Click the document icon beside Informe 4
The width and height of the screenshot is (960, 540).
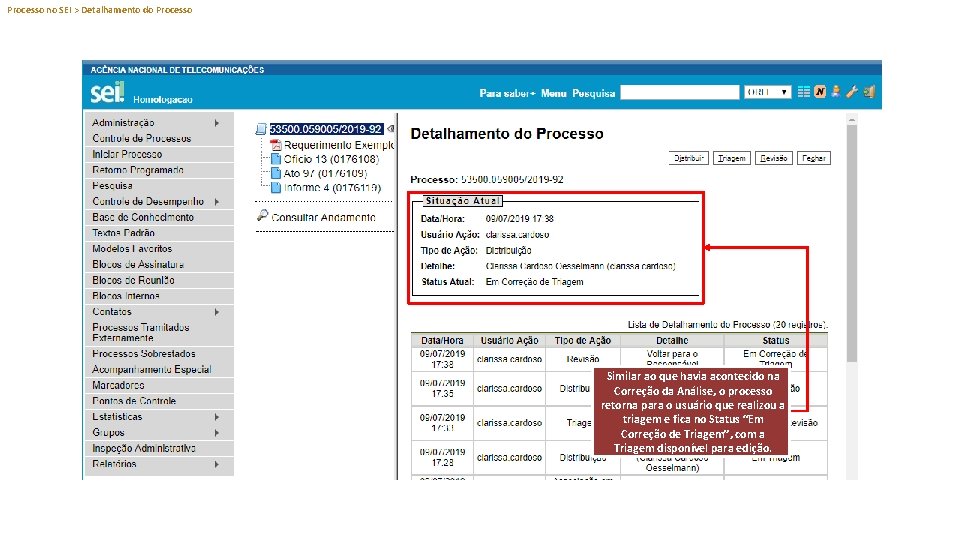pyautogui.click(x=276, y=187)
